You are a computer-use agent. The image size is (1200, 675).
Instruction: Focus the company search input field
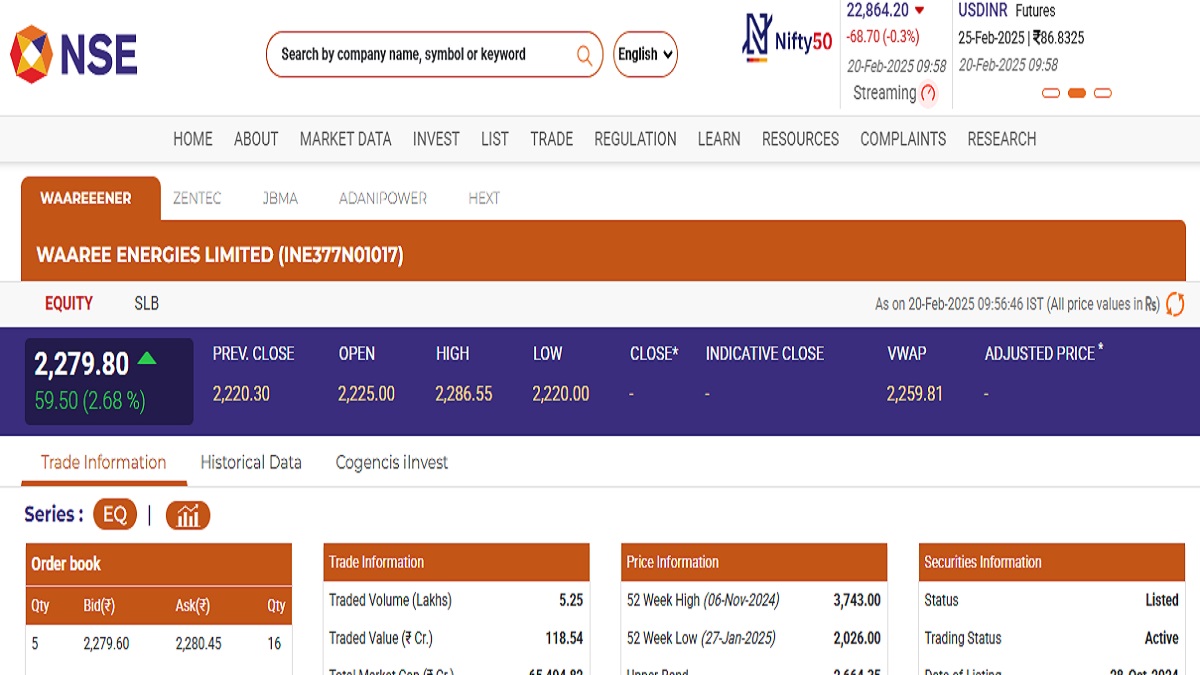point(420,54)
